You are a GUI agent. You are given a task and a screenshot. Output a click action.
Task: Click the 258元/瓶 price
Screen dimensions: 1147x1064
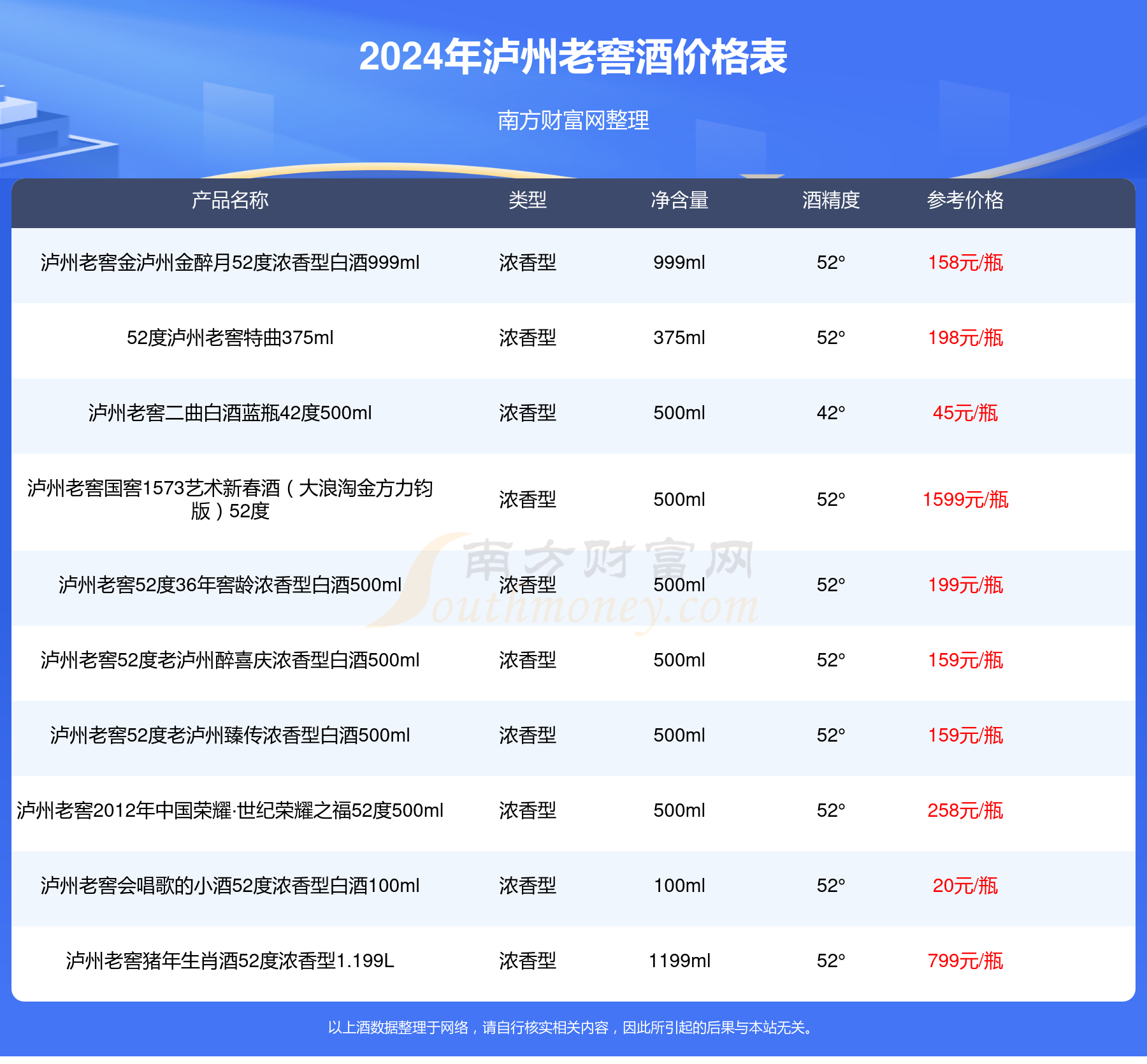(965, 810)
